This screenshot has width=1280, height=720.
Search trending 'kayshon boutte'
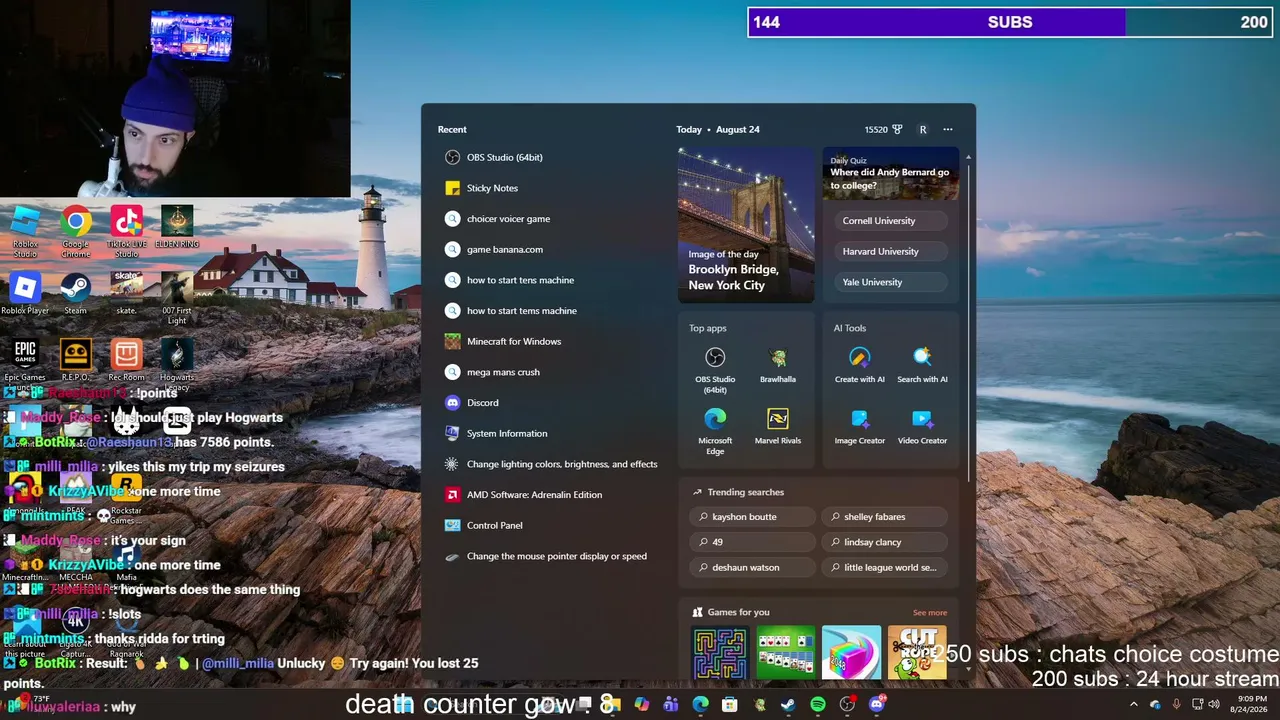752,517
